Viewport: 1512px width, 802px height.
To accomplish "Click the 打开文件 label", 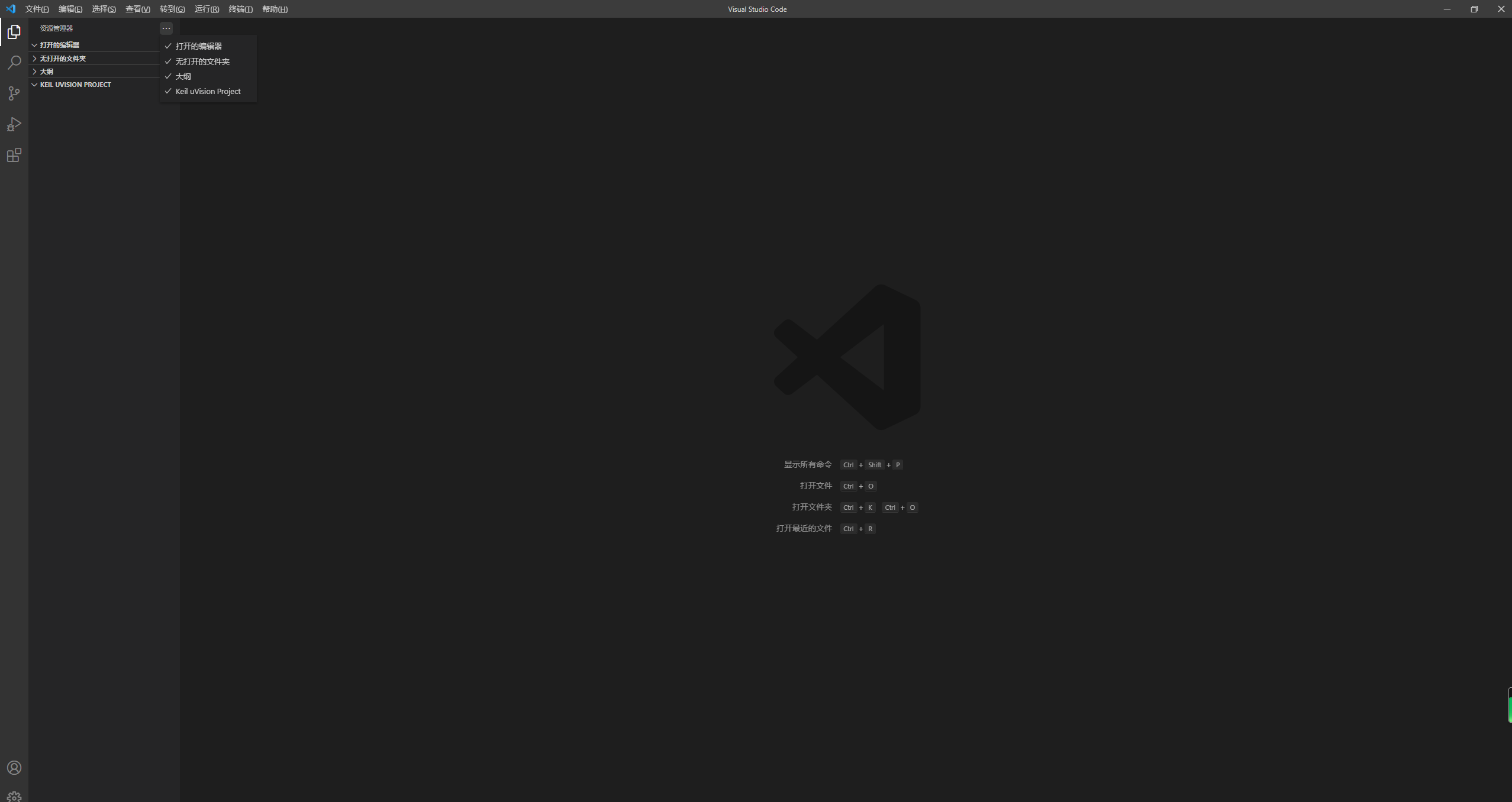I will tap(816, 486).
